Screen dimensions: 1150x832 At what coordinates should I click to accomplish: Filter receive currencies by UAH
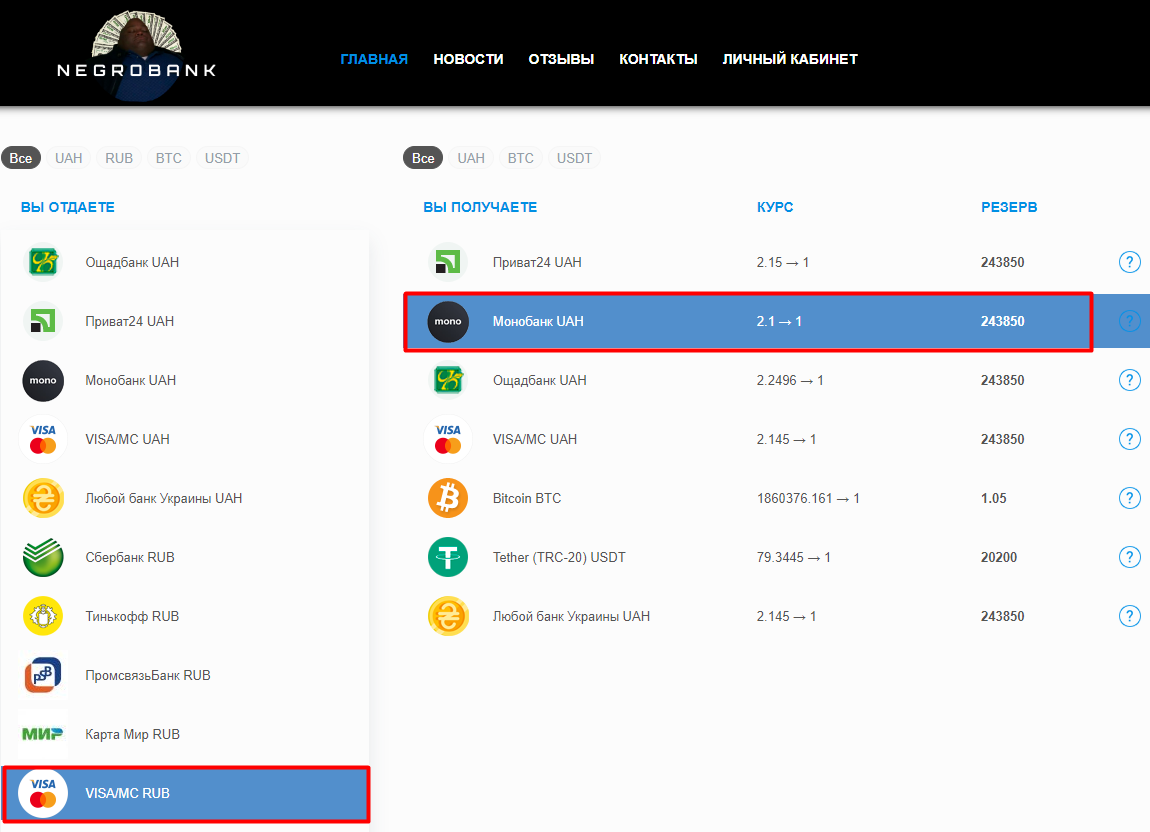471,158
